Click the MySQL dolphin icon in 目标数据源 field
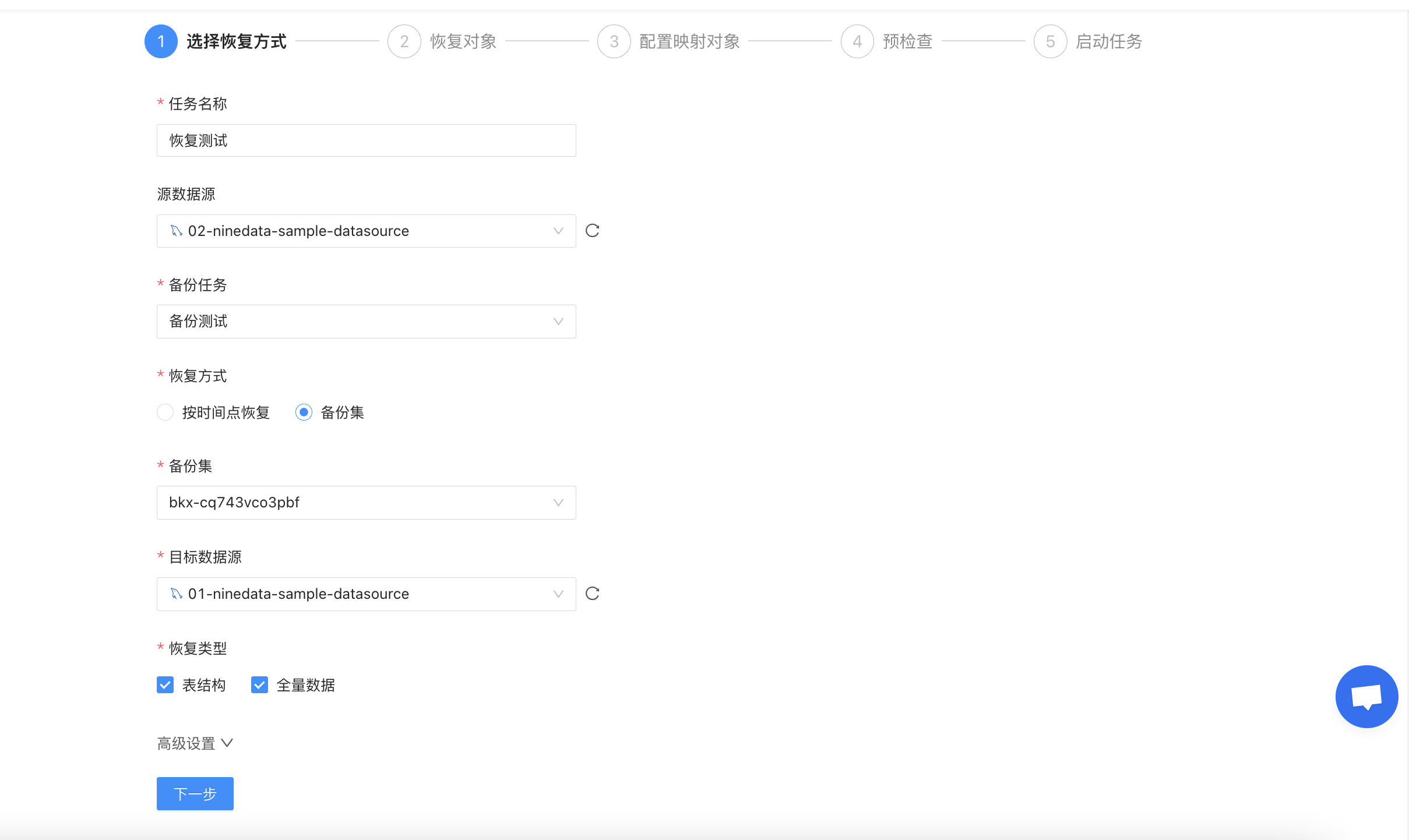 [176, 594]
